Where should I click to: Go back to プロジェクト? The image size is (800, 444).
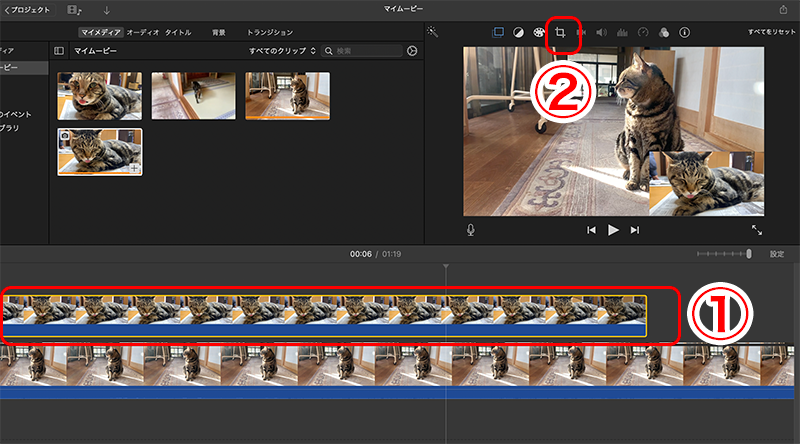pyautogui.click(x=27, y=9)
